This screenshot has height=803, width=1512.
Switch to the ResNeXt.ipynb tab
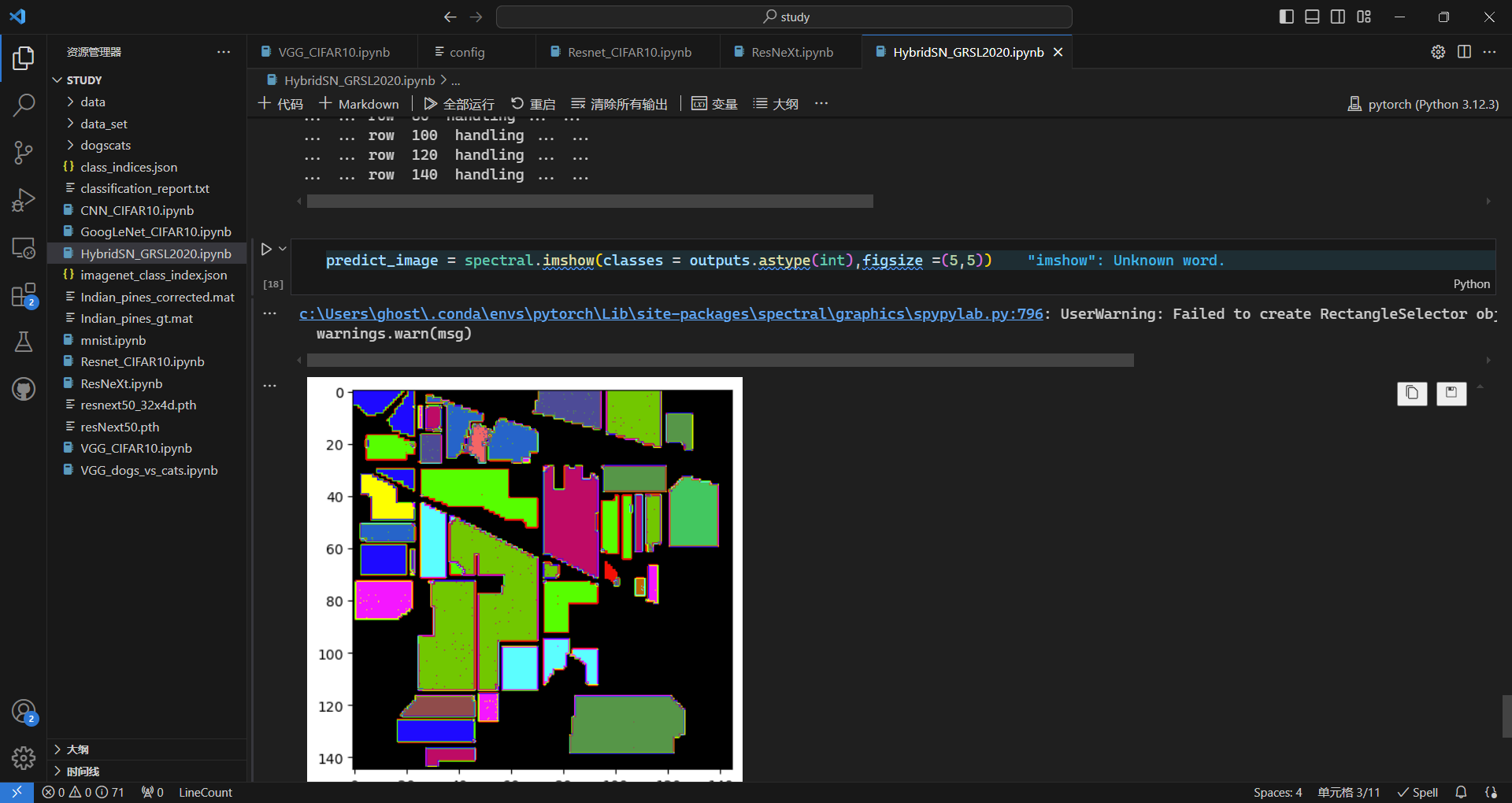(791, 52)
